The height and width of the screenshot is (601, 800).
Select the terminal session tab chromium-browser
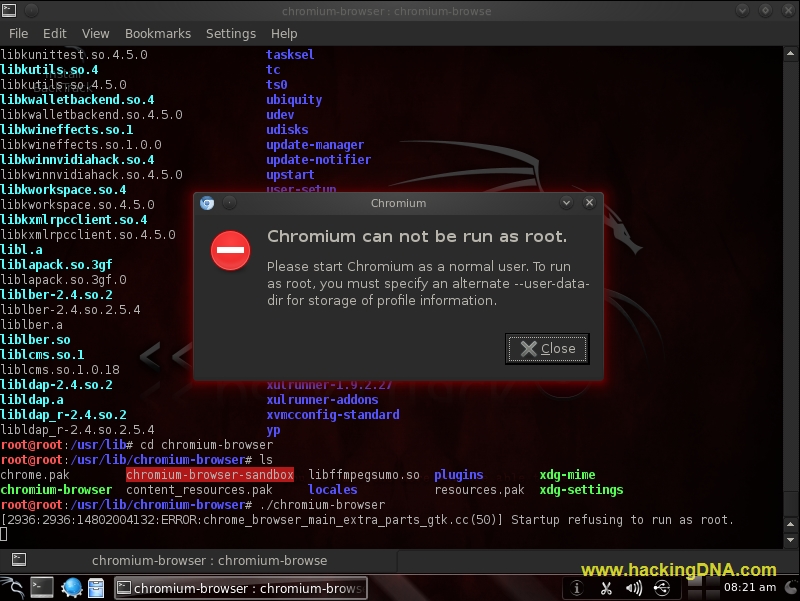(209, 561)
